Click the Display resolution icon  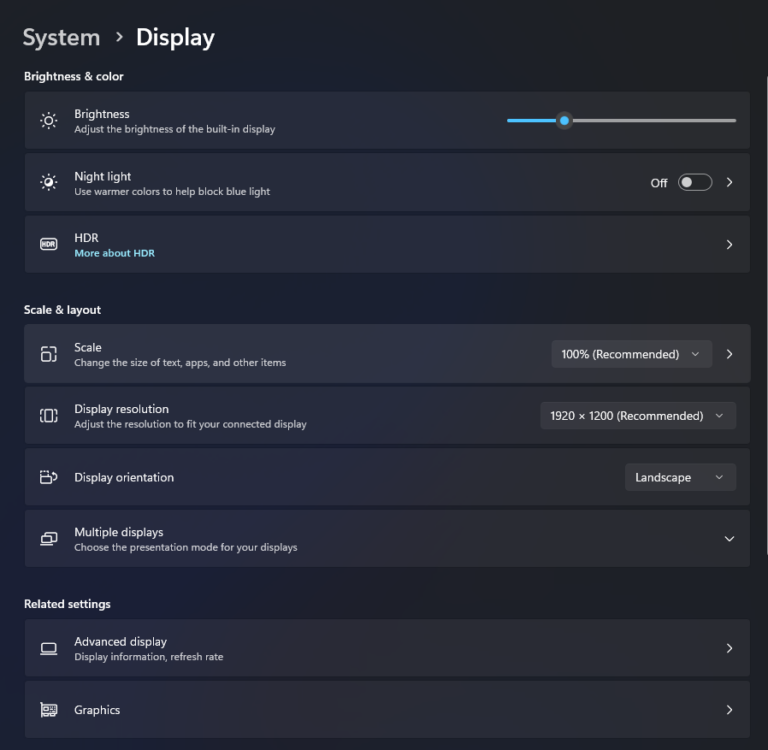coord(48,416)
